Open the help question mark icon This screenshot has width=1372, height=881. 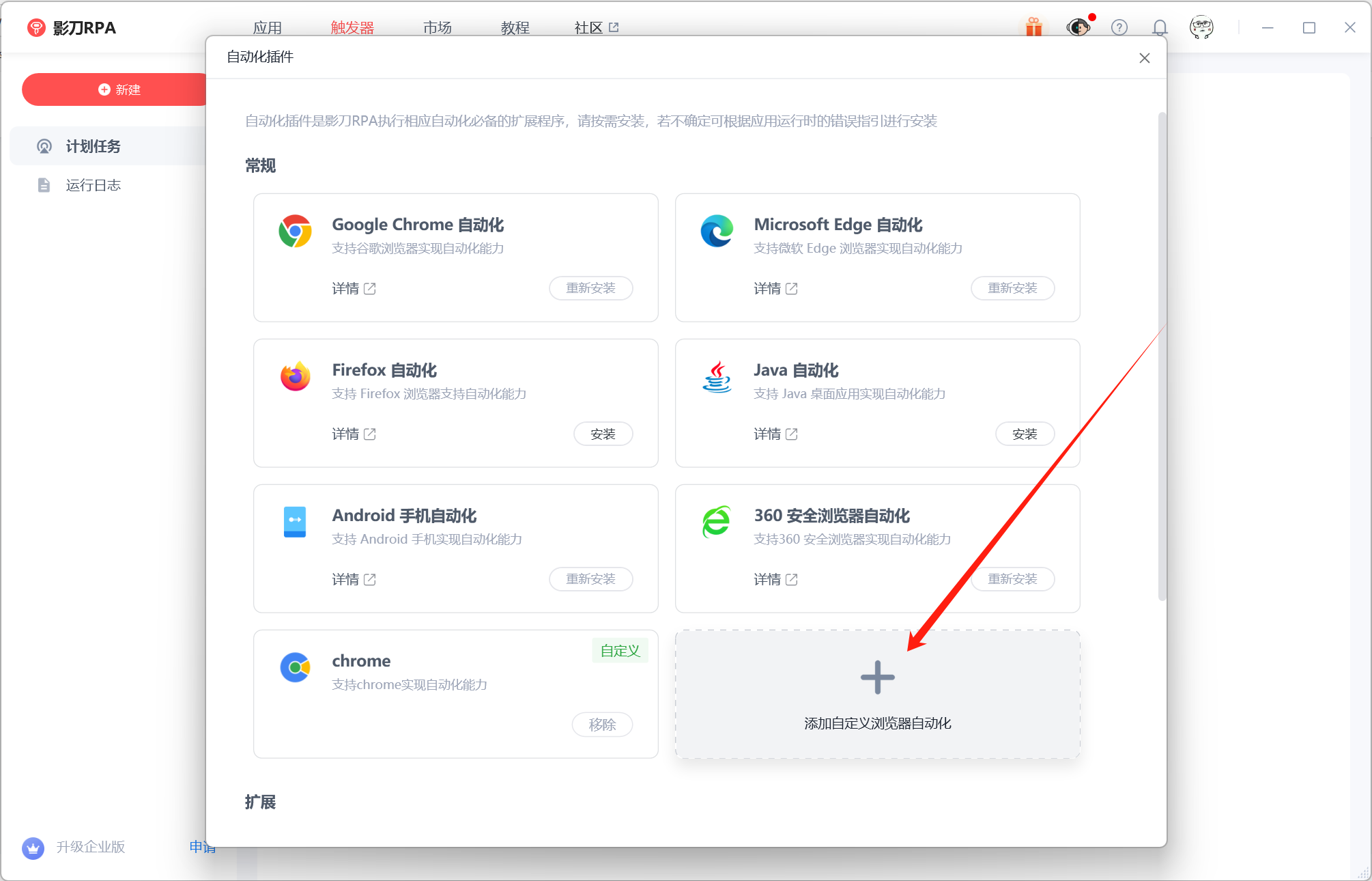tap(1119, 27)
